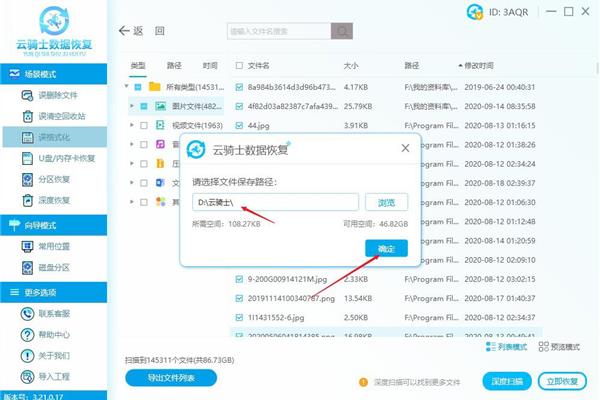The width and height of the screenshot is (600, 400).
Task: Uncheck 9-200G00914121M.jpg checkbox
Action: pos(239,279)
